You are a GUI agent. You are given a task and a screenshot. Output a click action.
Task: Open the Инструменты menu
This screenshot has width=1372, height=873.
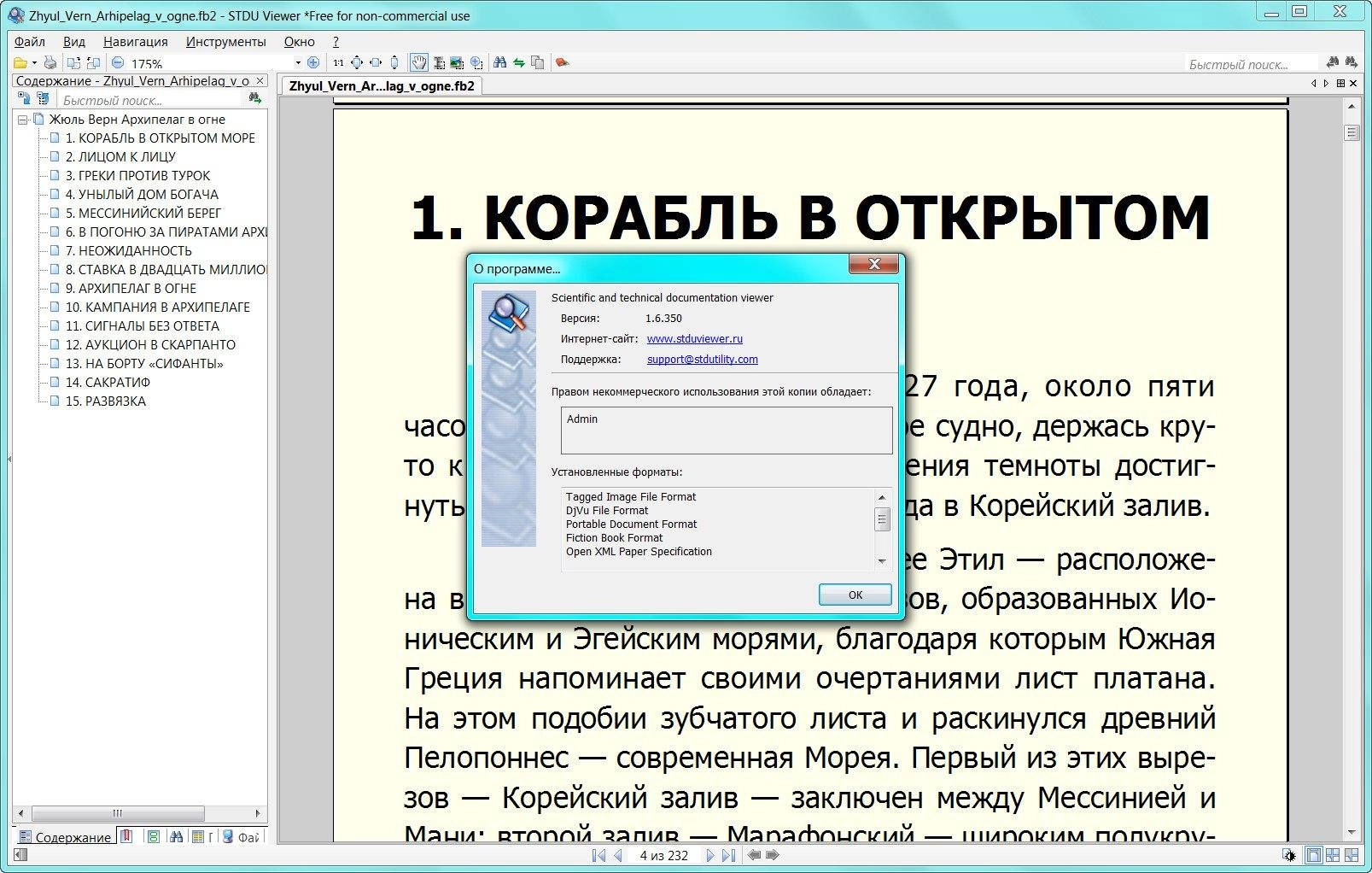pos(226,41)
